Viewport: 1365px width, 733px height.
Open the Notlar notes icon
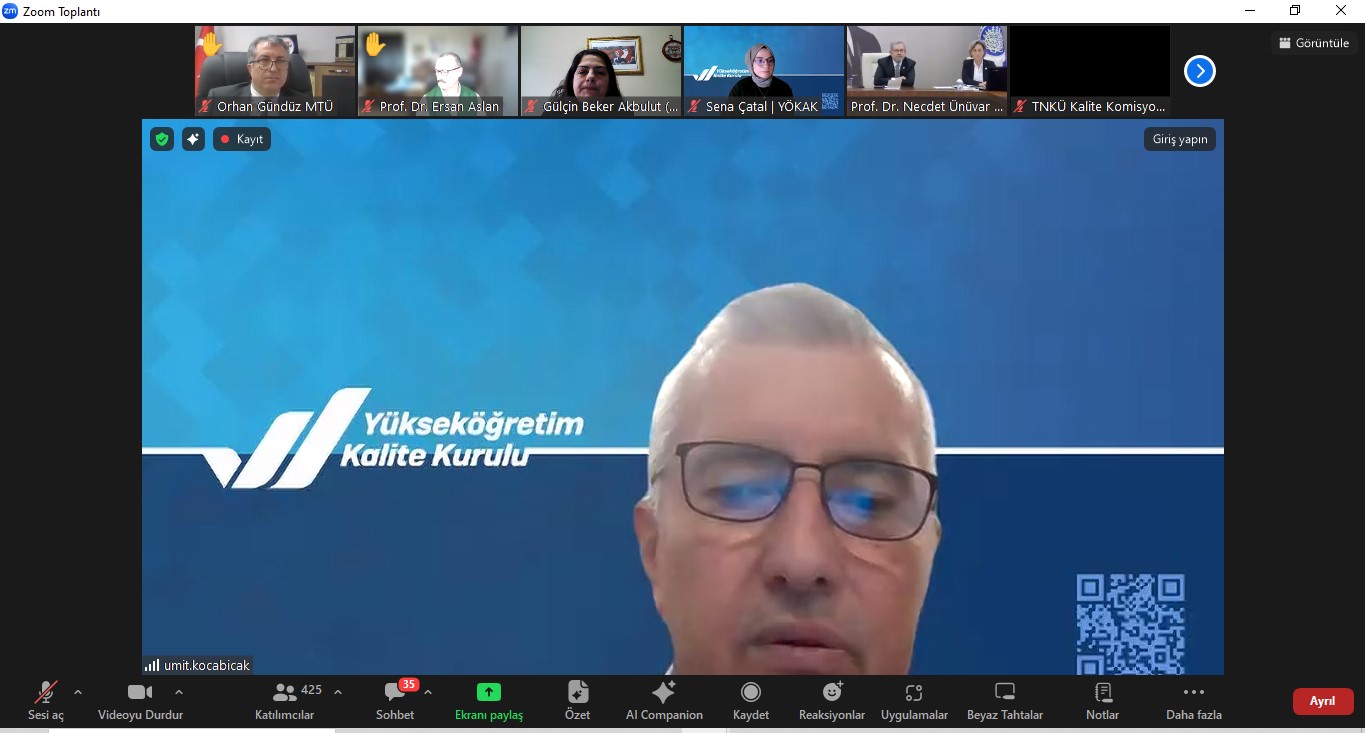[1102, 693]
